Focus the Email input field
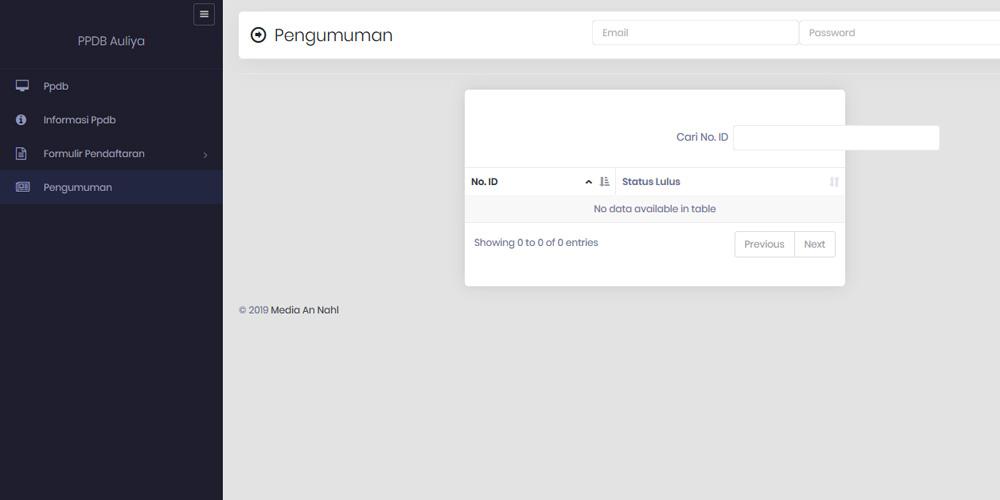Image resolution: width=1000 pixels, height=500 pixels. 695,33
